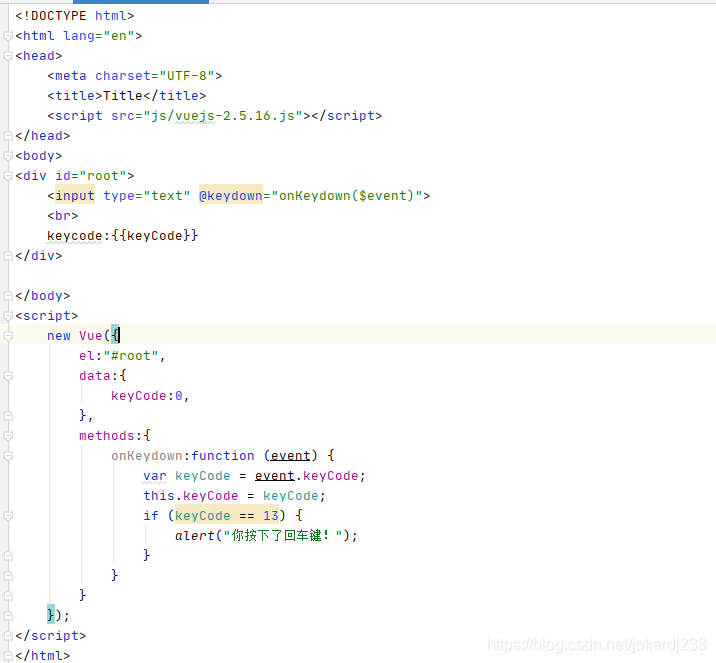This screenshot has width=716, height=663.
Task: Click the function keyword
Action: pos(223,456)
